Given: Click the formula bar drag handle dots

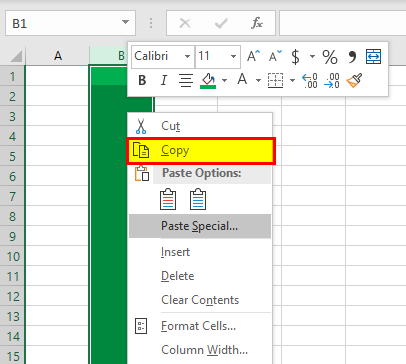Looking at the screenshot, I should pos(151,23).
